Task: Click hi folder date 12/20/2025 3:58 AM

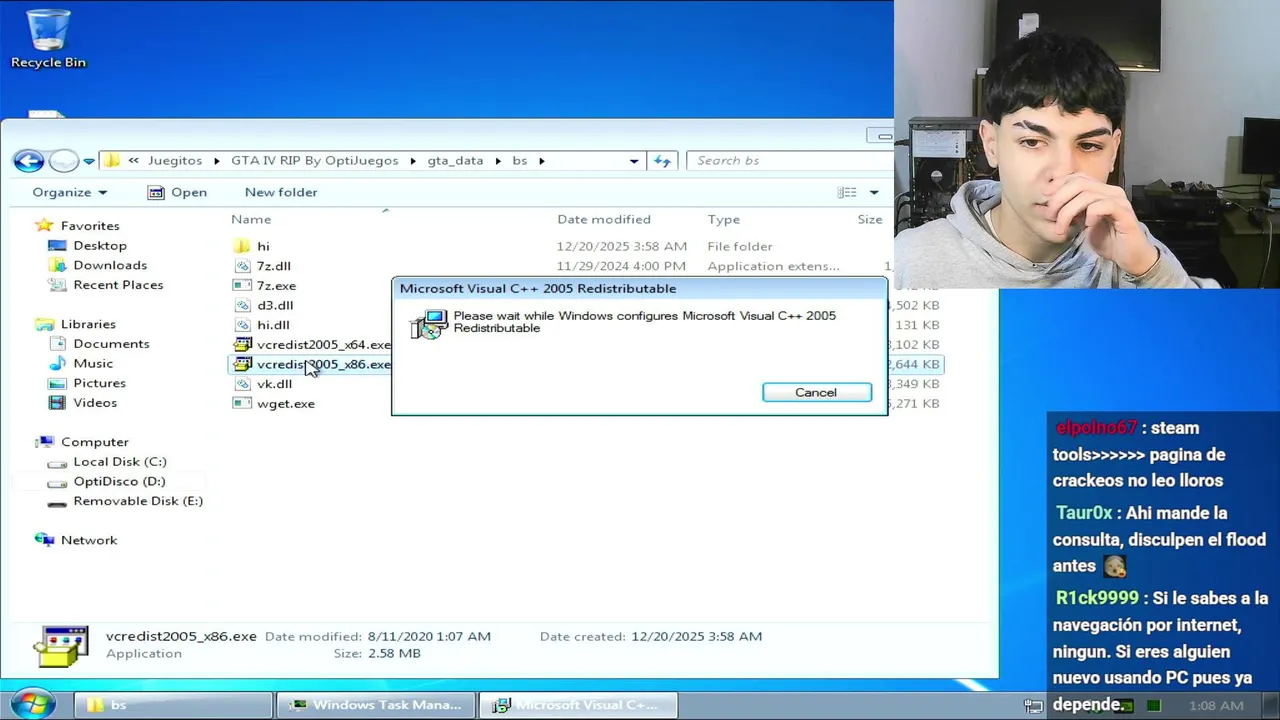Action: [621, 246]
